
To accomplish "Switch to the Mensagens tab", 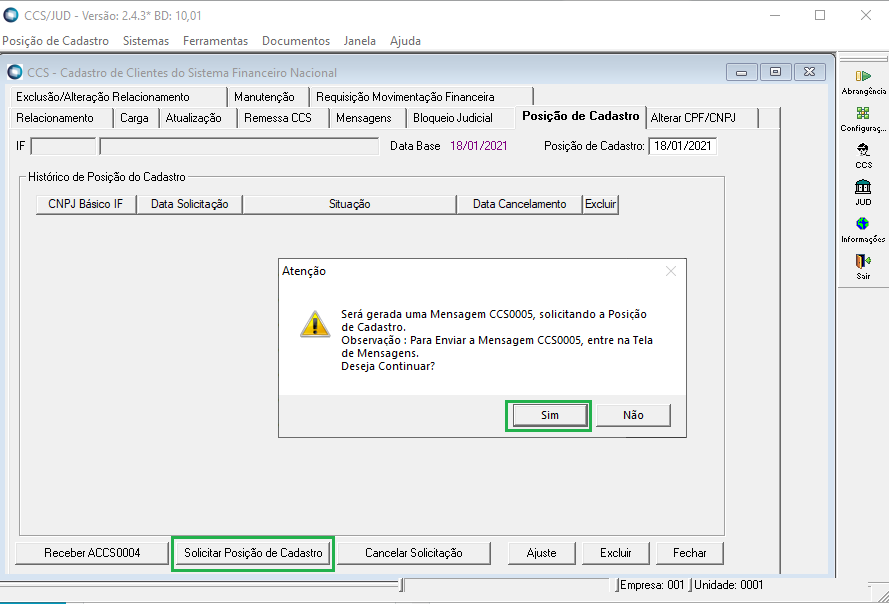I will tap(367, 118).
